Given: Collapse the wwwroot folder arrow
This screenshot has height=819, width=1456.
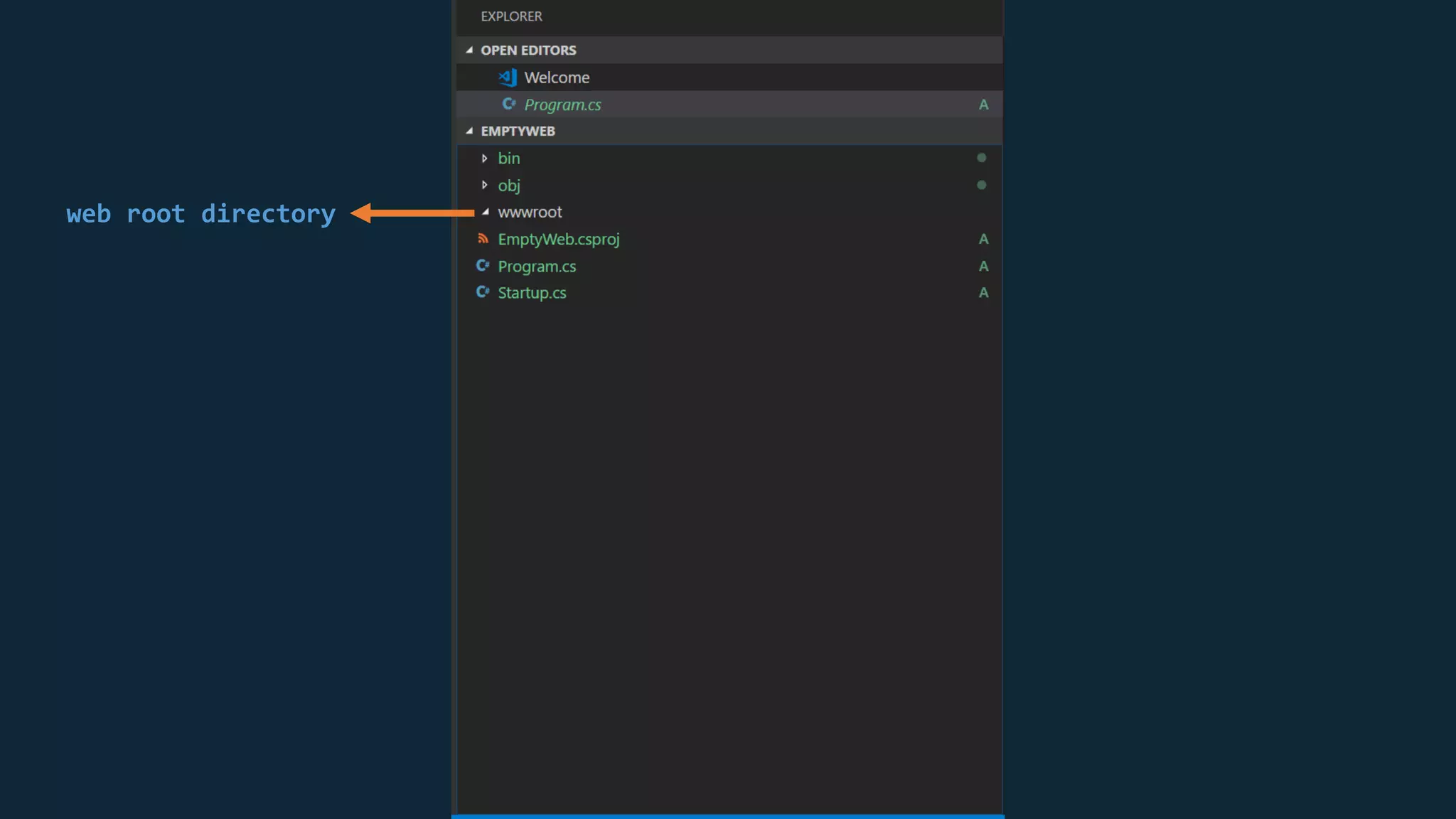Looking at the screenshot, I should [x=486, y=212].
